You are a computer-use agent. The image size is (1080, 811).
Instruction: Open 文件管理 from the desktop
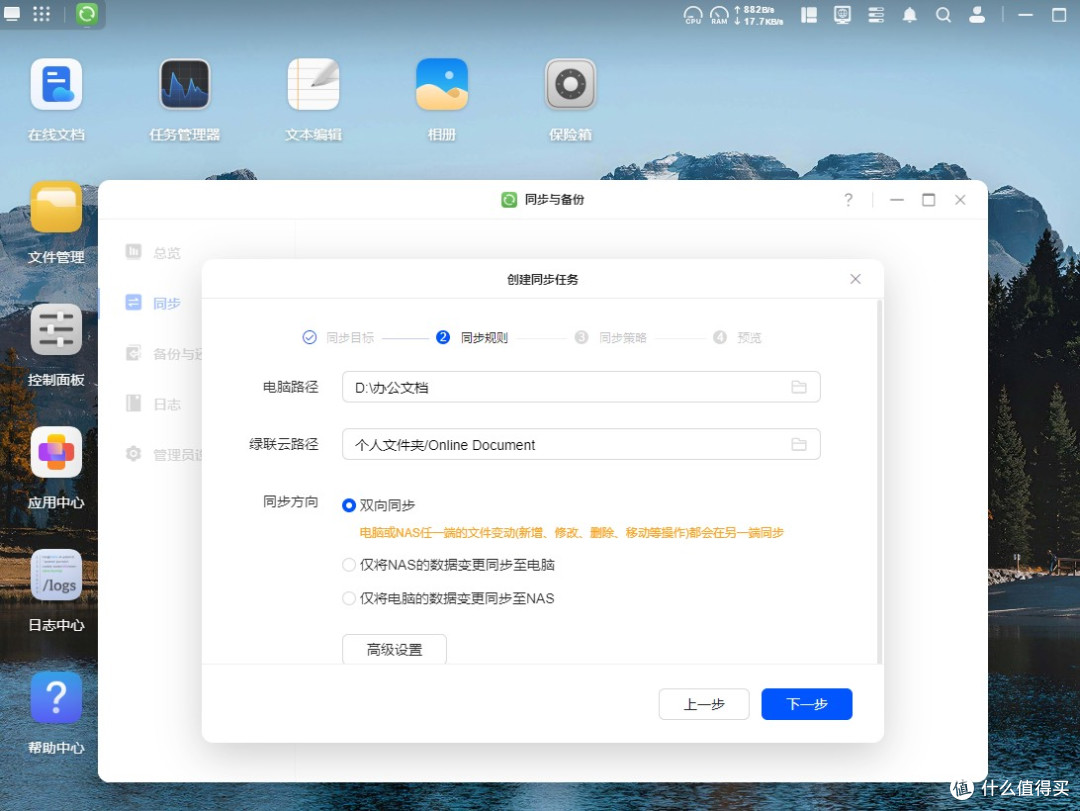56,207
